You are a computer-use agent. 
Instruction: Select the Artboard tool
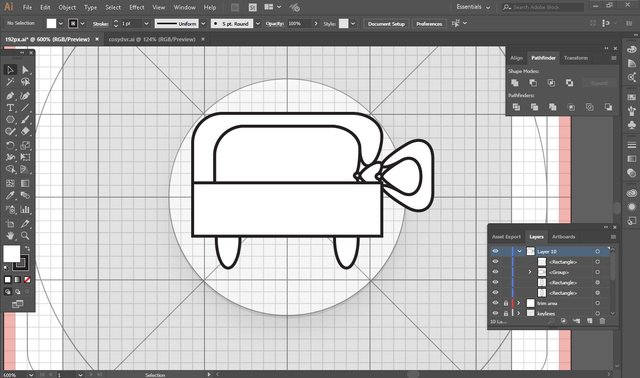pos(10,224)
